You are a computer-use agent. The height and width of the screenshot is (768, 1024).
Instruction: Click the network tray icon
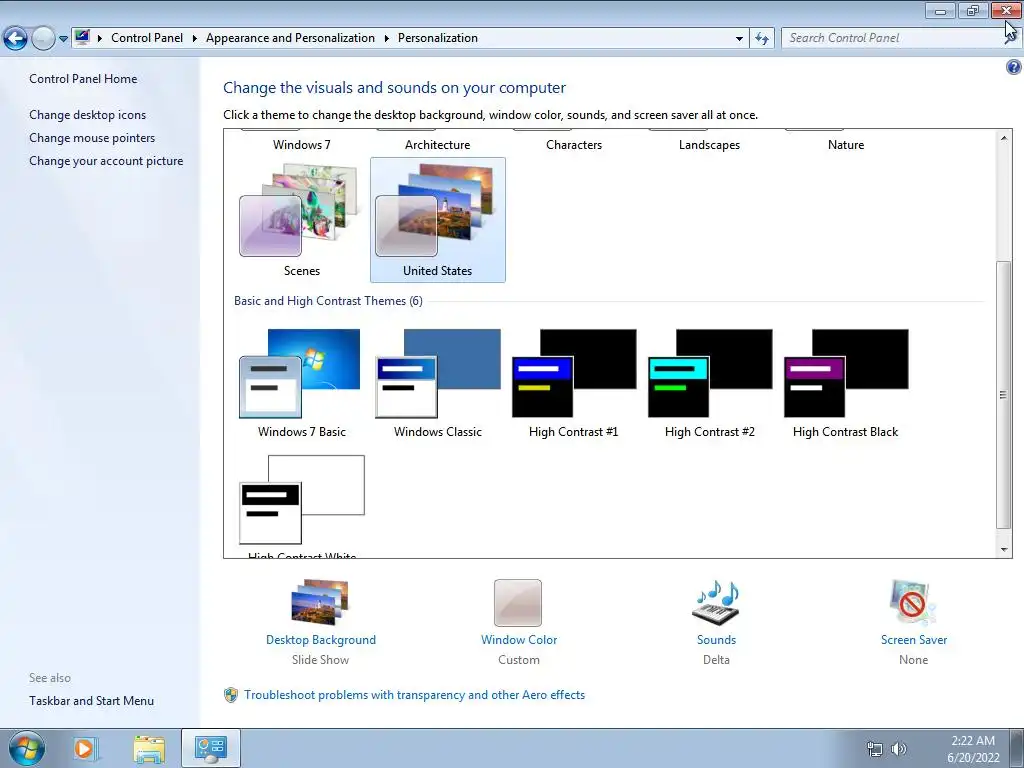point(874,749)
